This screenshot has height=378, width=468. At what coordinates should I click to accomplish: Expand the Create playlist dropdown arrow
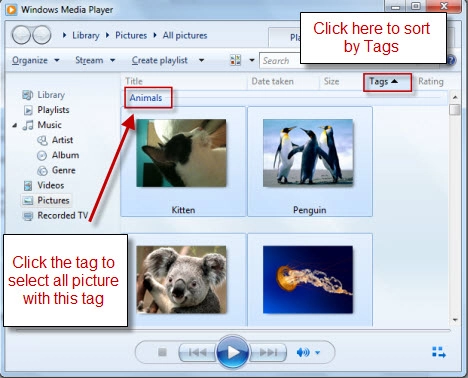[x=201, y=60]
